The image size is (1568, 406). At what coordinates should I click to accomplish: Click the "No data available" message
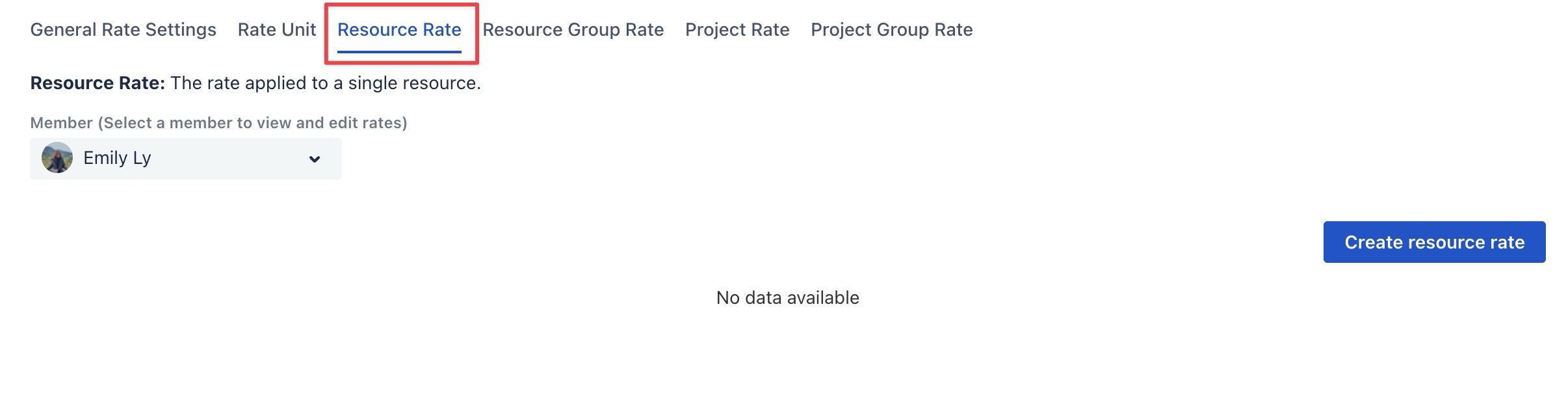[787, 298]
